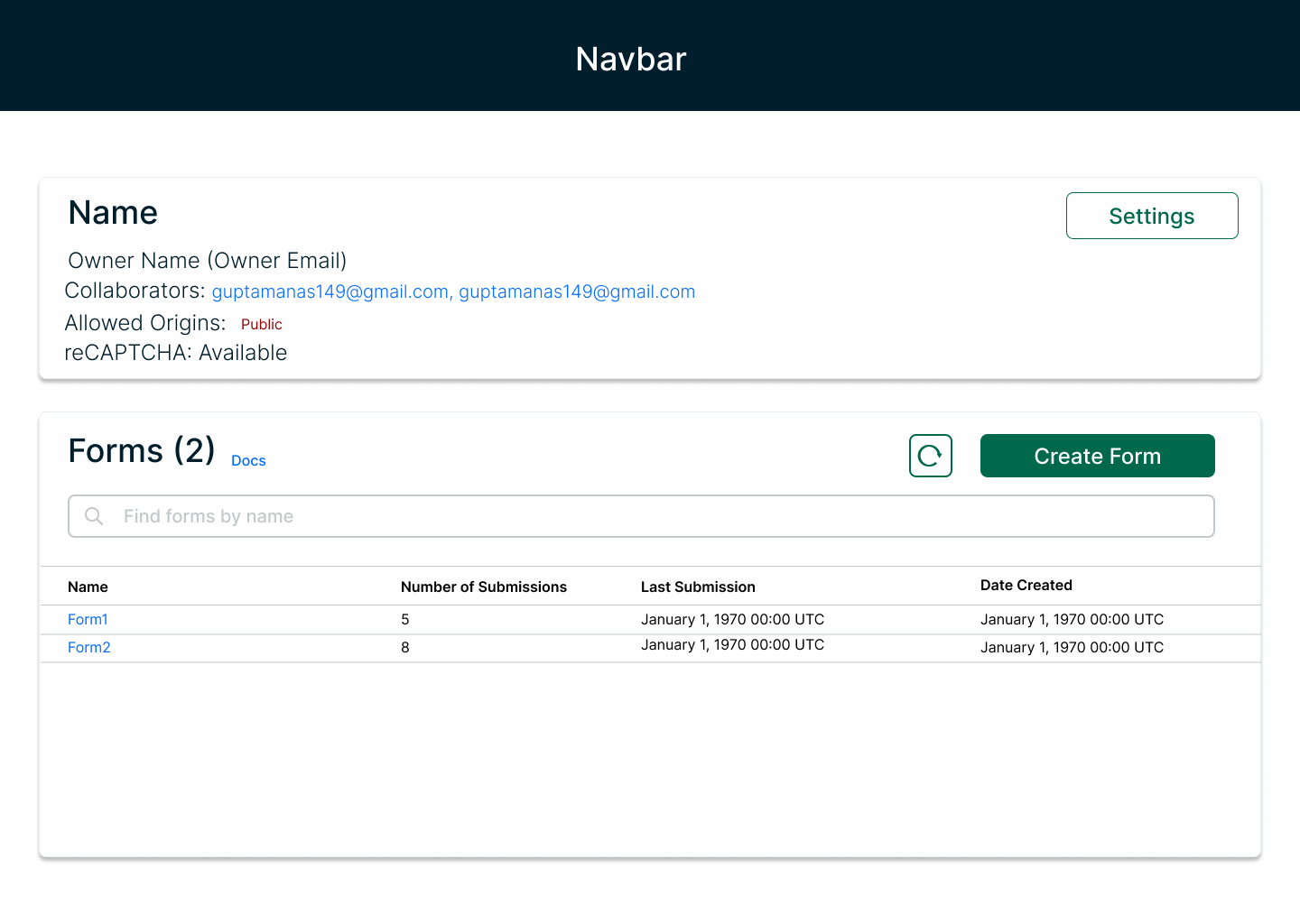Click the refresh forms icon
The image size is (1300, 924).
930,456
